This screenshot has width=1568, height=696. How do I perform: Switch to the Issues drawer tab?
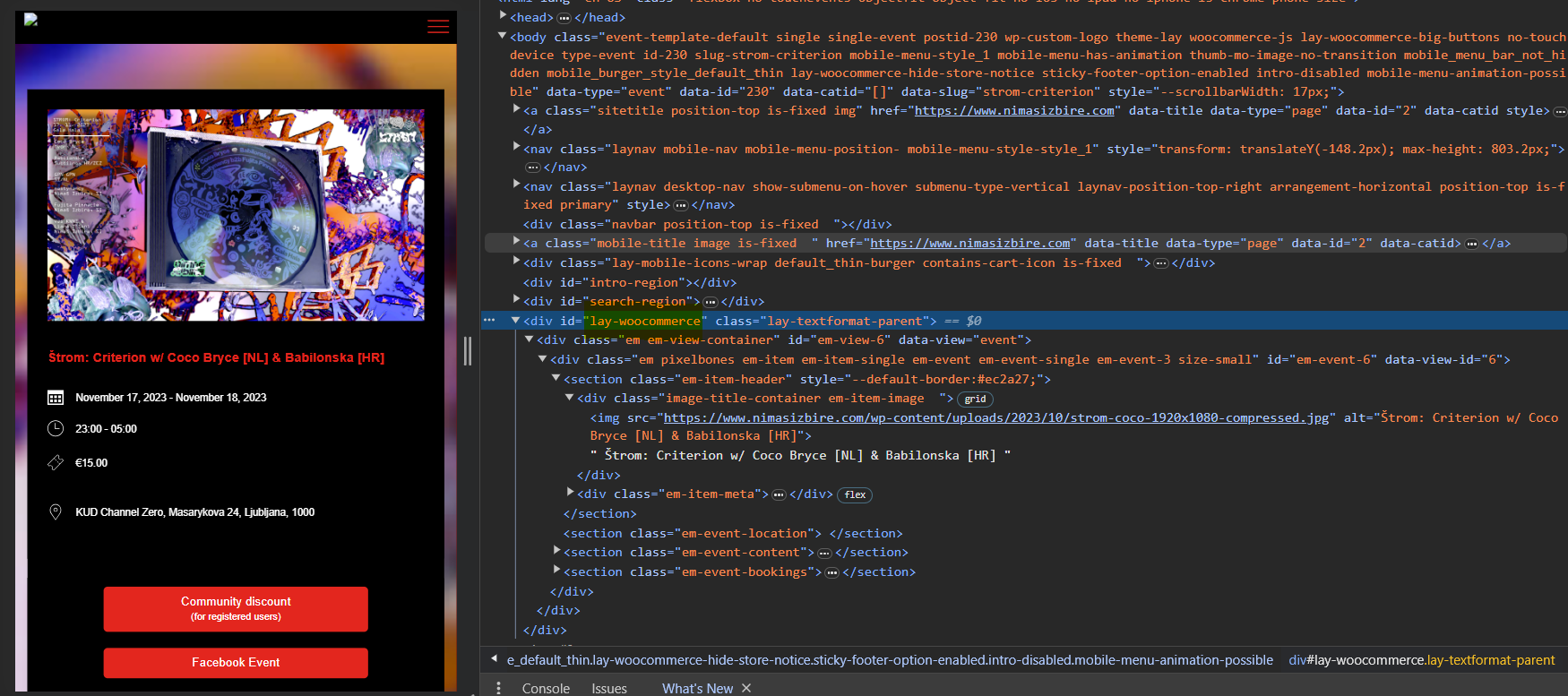608,688
